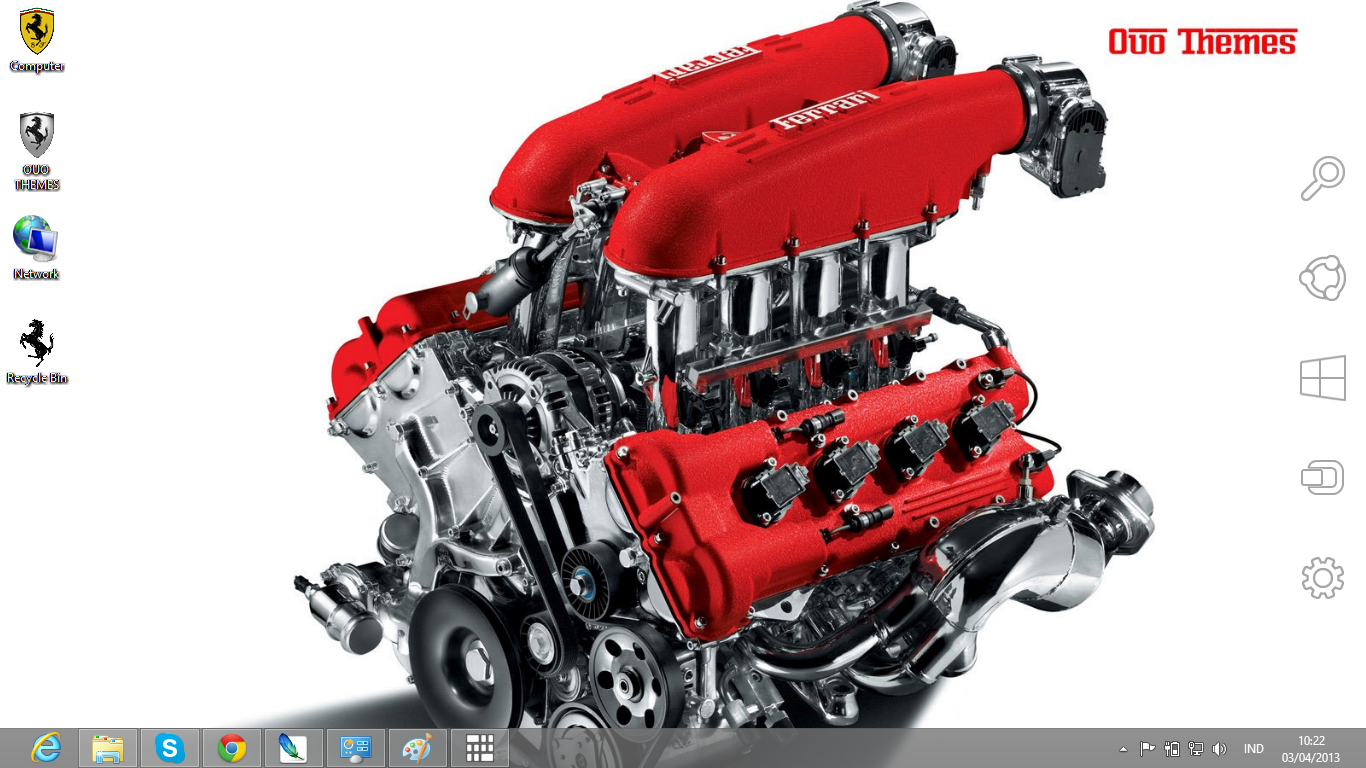The height and width of the screenshot is (768, 1366).
Task: Click the white grid icon on taskbar
Action: (x=480, y=748)
